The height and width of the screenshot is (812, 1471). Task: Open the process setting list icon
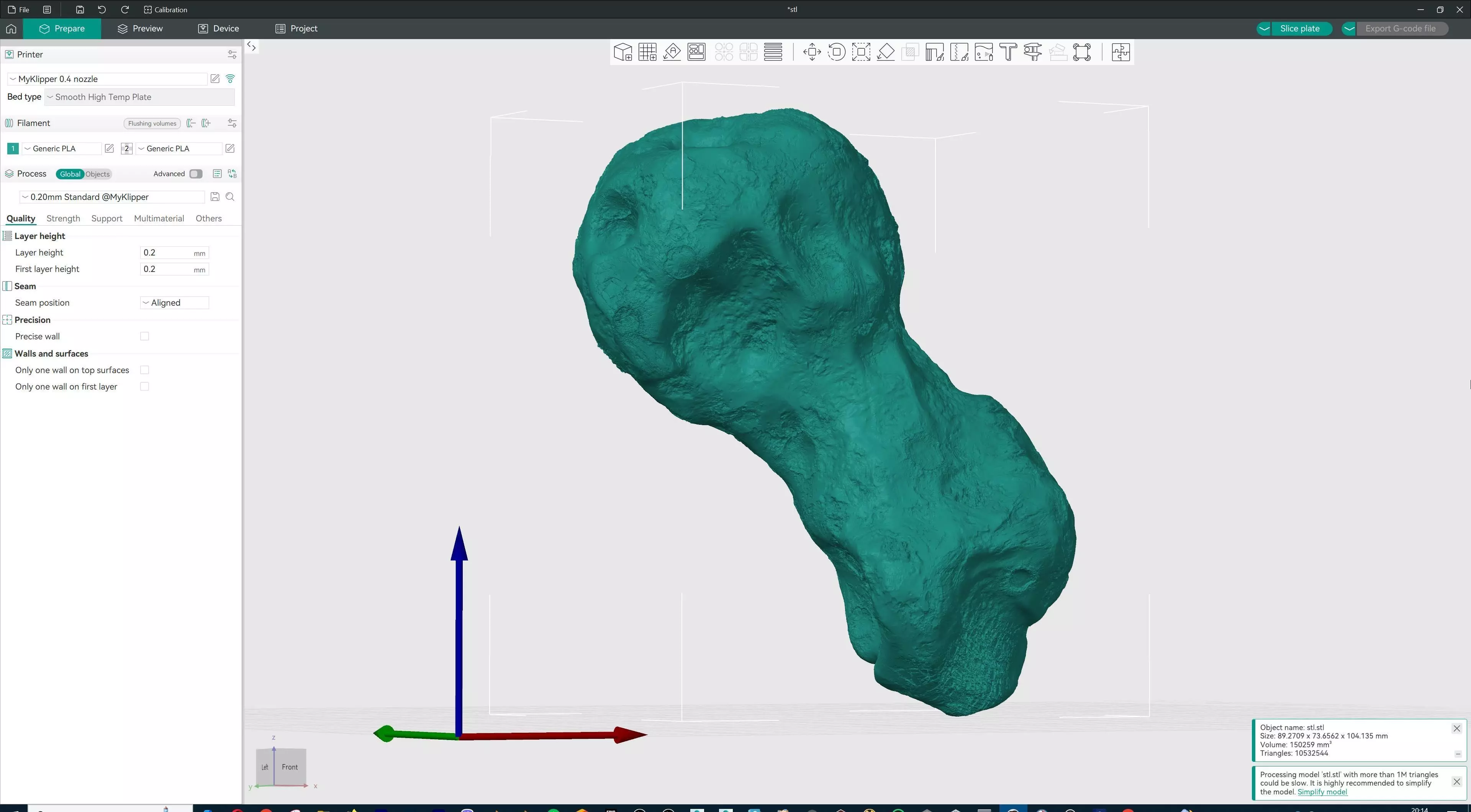coord(217,174)
